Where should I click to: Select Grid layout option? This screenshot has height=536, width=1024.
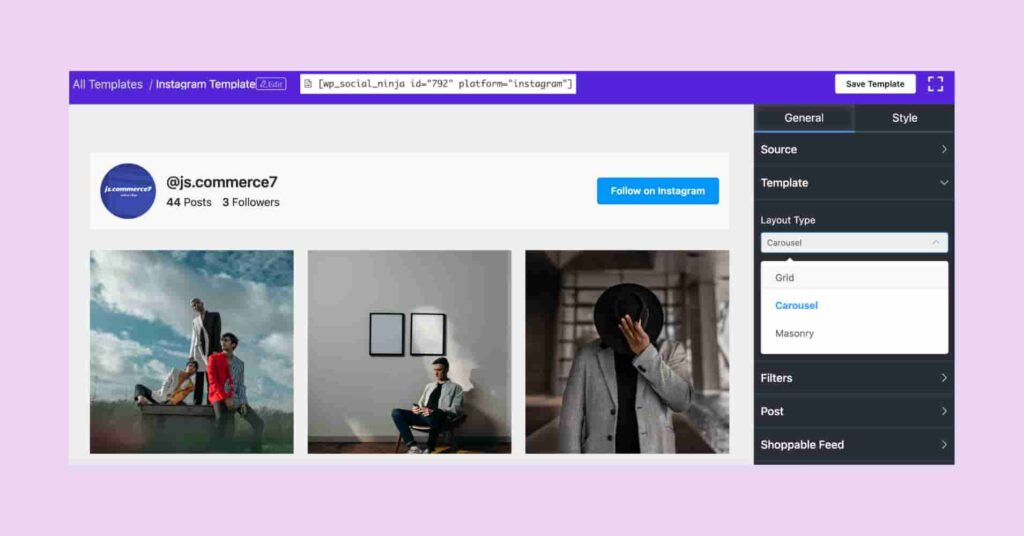tap(785, 278)
